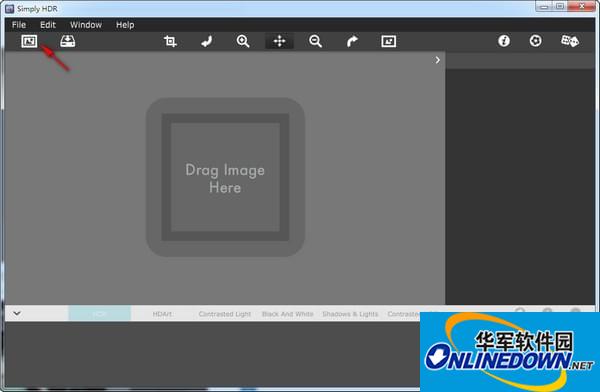Image resolution: width=600 pixels, height=392 pixels.
Task: Collapse the presets bar chevron
Action: pyautogui.click(x=17, y=314)
